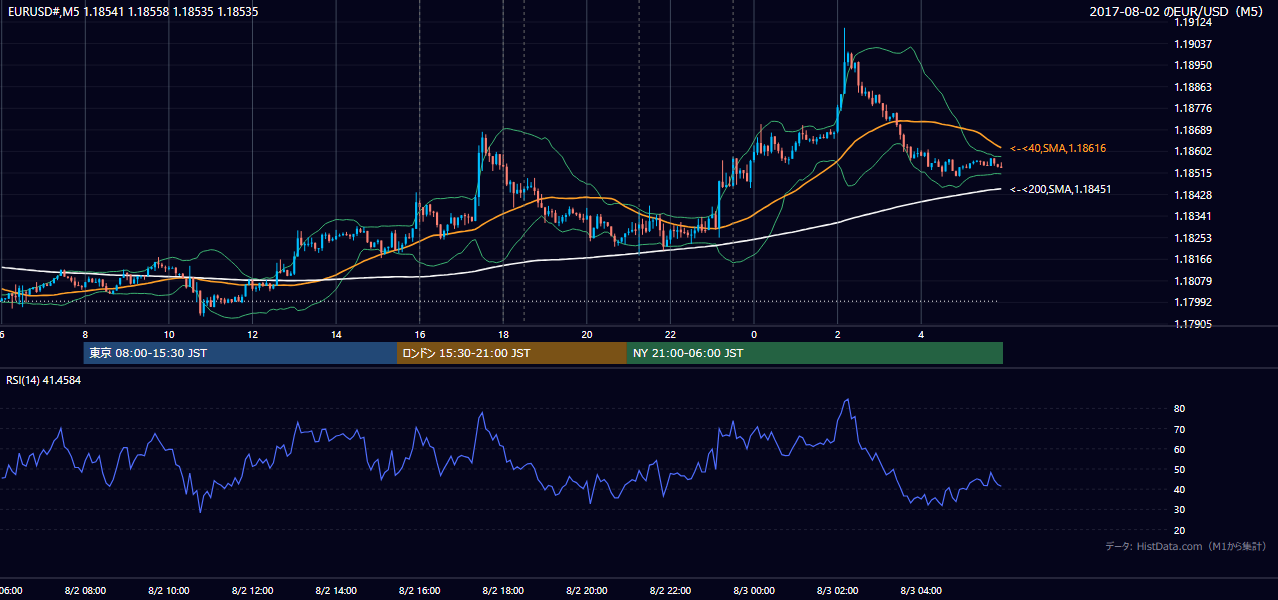Image resolution: width=1278 pixels, height=600 pixels.
Task: Click the 8/2 18:00 time axis label
Action: point(505,591)
